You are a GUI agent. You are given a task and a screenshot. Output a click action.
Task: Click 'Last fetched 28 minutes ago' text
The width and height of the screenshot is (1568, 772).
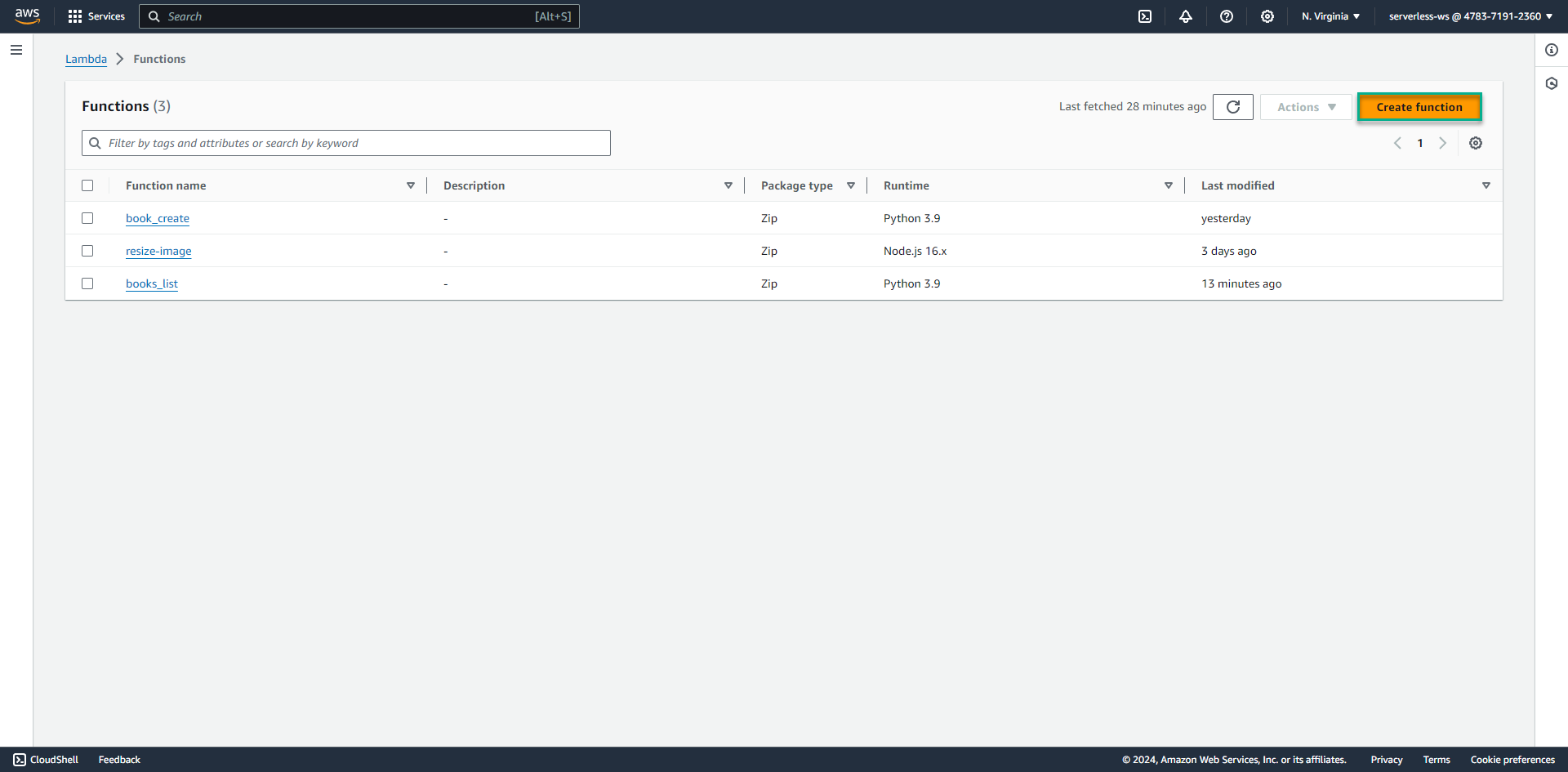point(1133,107)
